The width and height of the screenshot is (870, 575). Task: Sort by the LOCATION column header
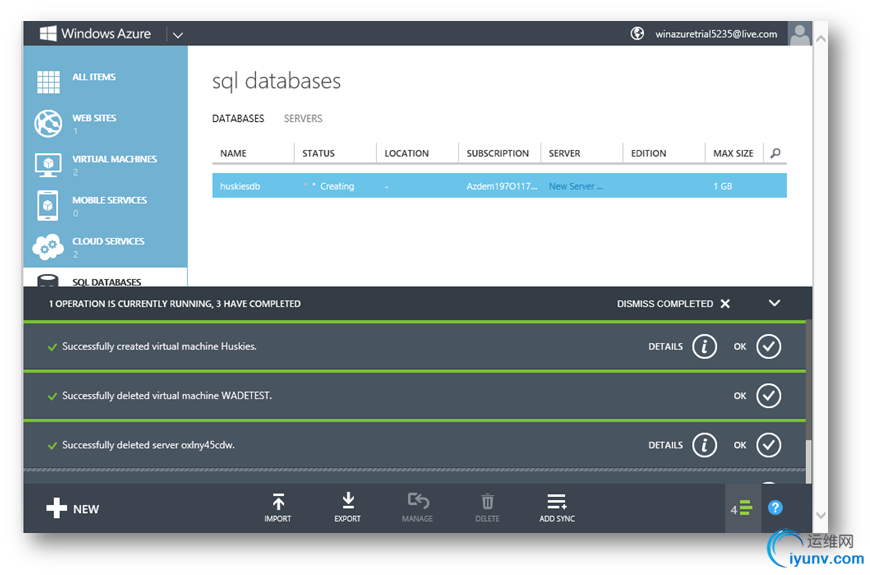coord(407,153)
